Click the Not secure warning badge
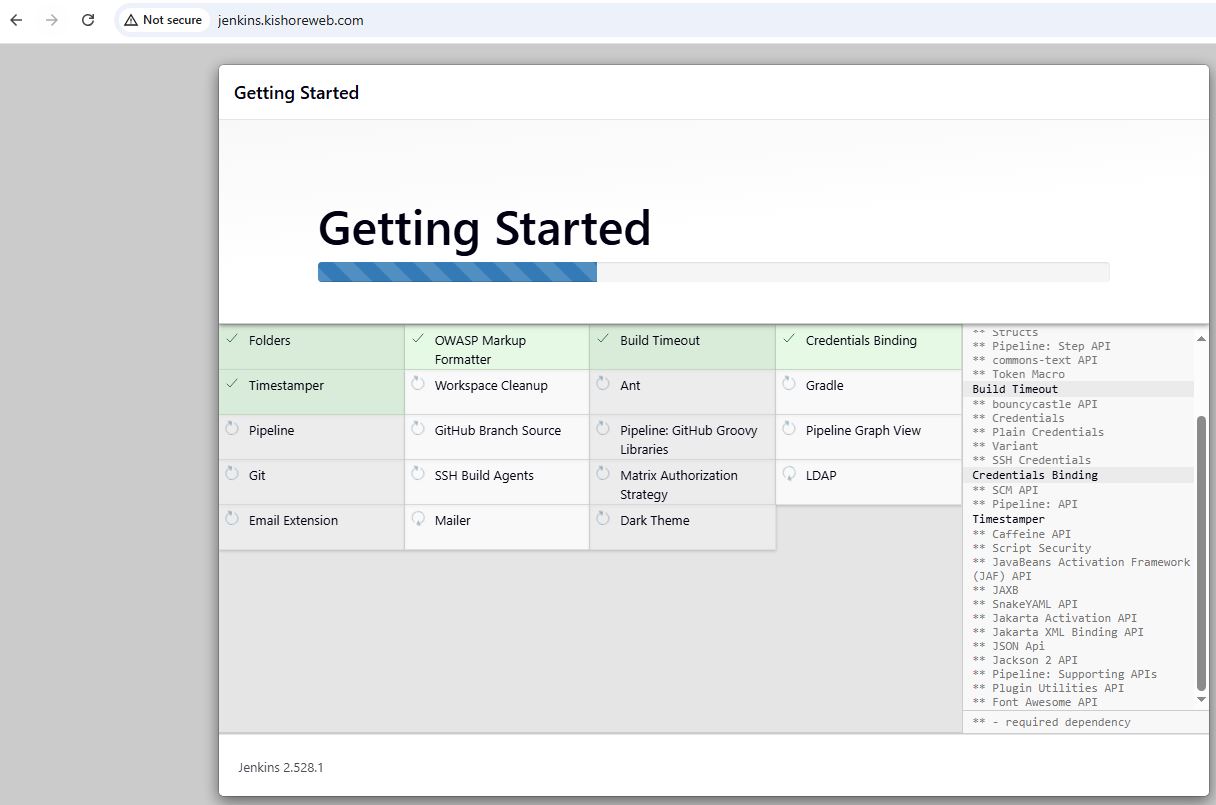1216x805 pixels. click(x=163, y=20)
